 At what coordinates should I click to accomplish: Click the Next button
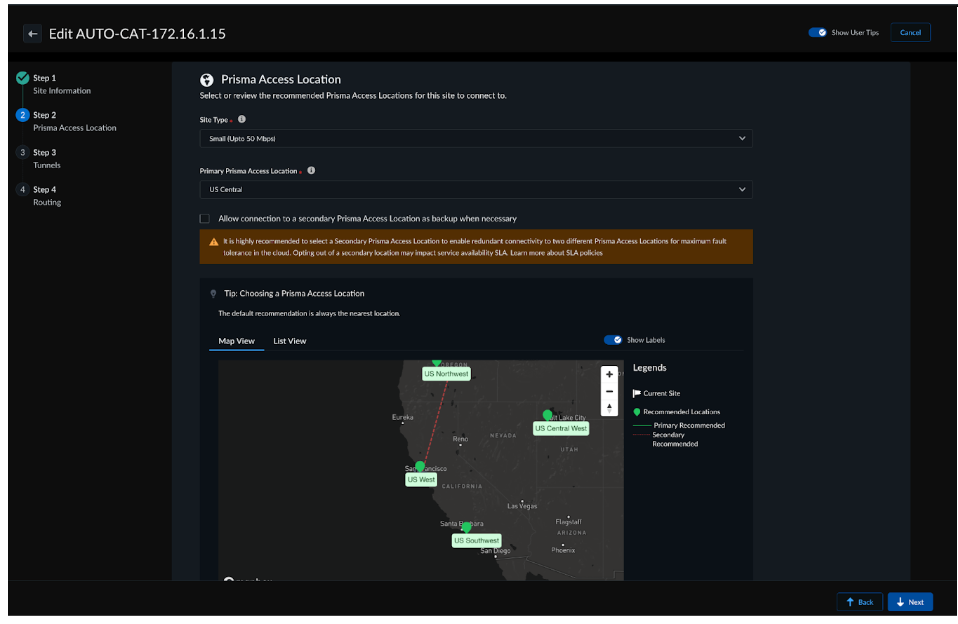point(910,602)
